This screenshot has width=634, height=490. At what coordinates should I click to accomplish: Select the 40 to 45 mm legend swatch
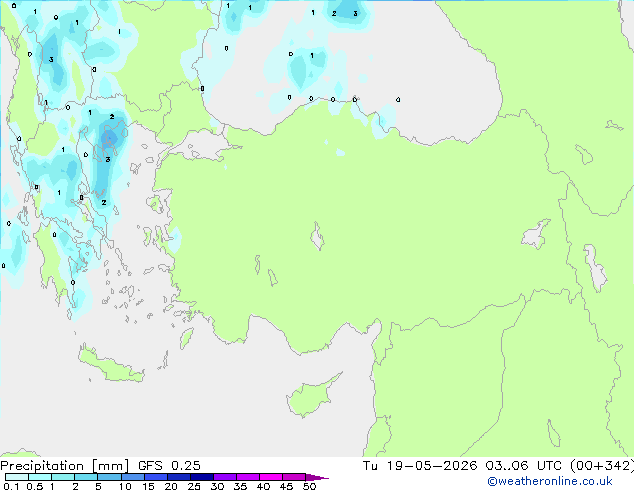[x=271, y=477]
